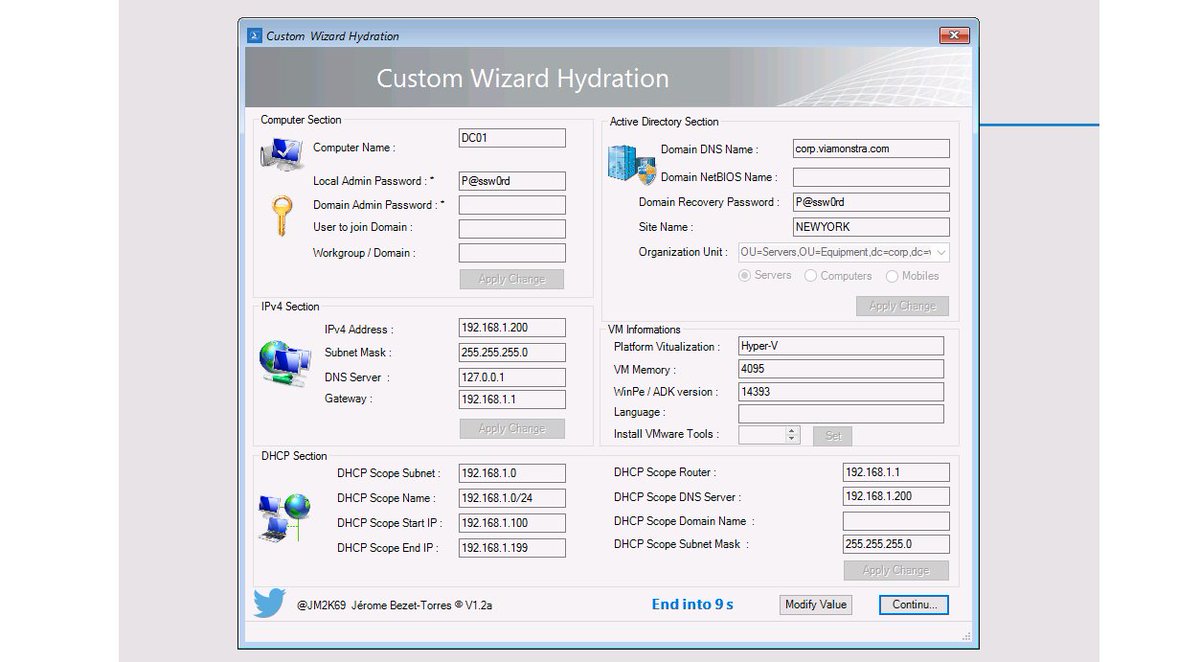Screen dimensions: 1200x662
Task: Close the Custom Wizard Hydration window
Action: (954, 36)
